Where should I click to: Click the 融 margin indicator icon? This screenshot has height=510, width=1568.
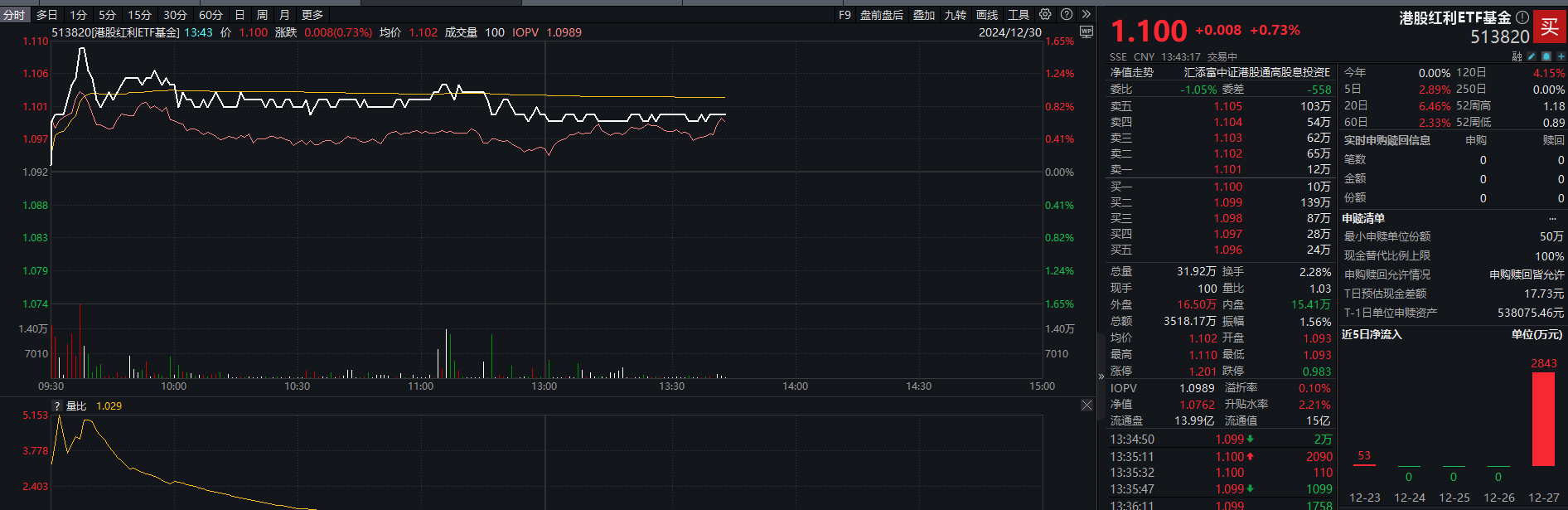point(1517,56)
